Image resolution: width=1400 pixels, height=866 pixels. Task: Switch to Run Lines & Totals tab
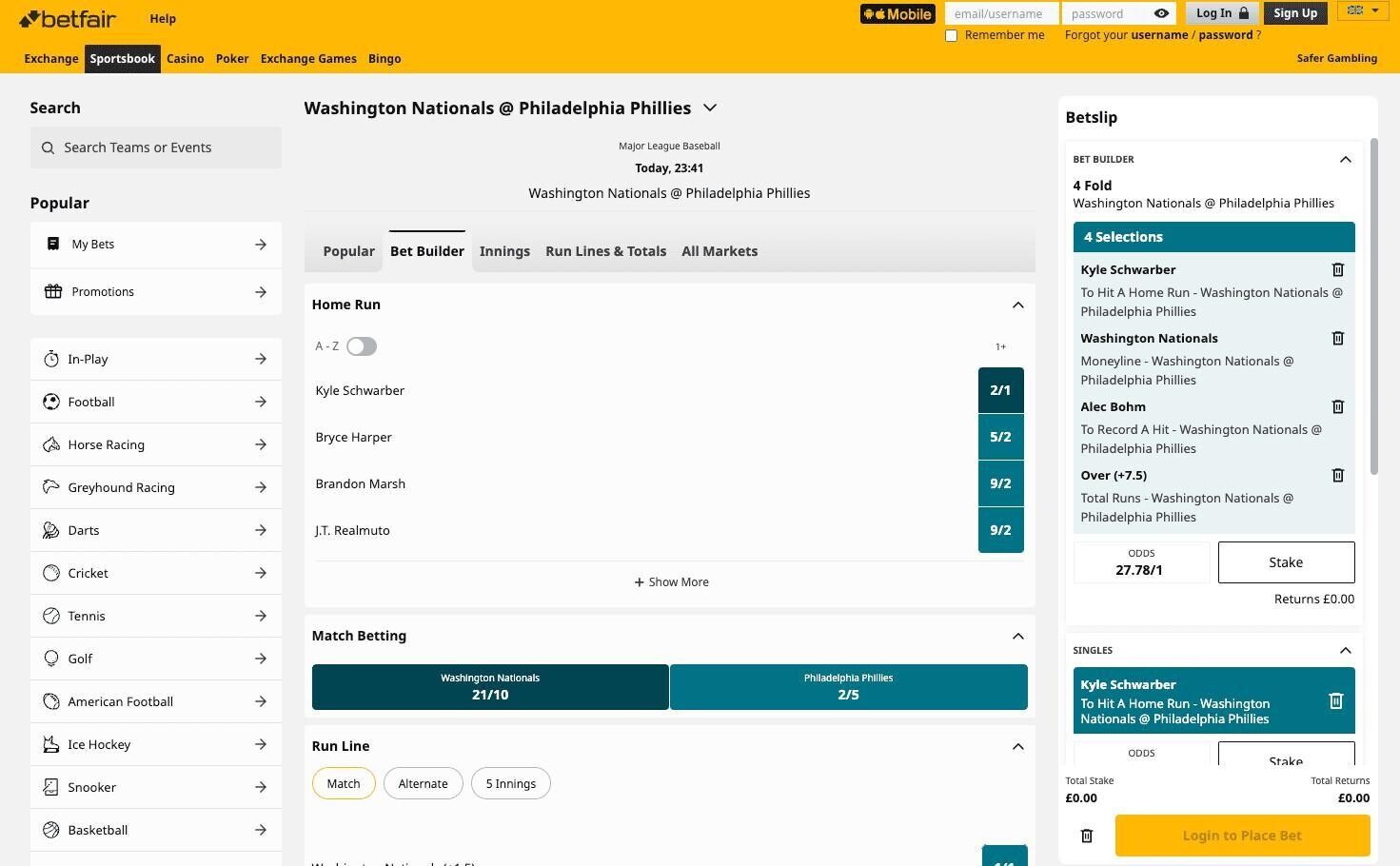coord(605,251)
